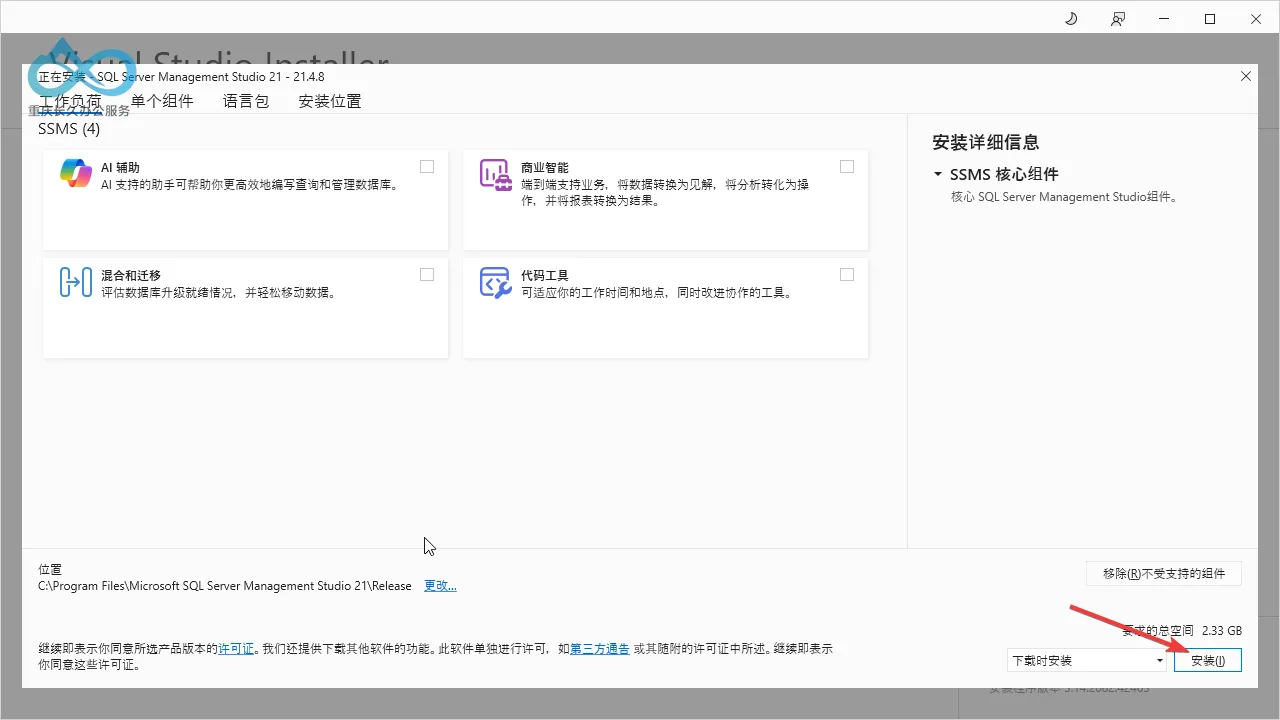The width and height of the screenshot is (1280, 720).
Task: Select the 混合和迁移 workload card description
Action: [x=218, y=293]
